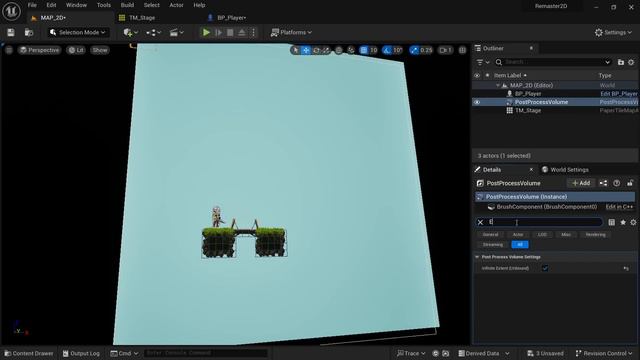Activate the Select objects cursor tool
The height and width of the screenshot is (360, 640).
pos(296,50)
